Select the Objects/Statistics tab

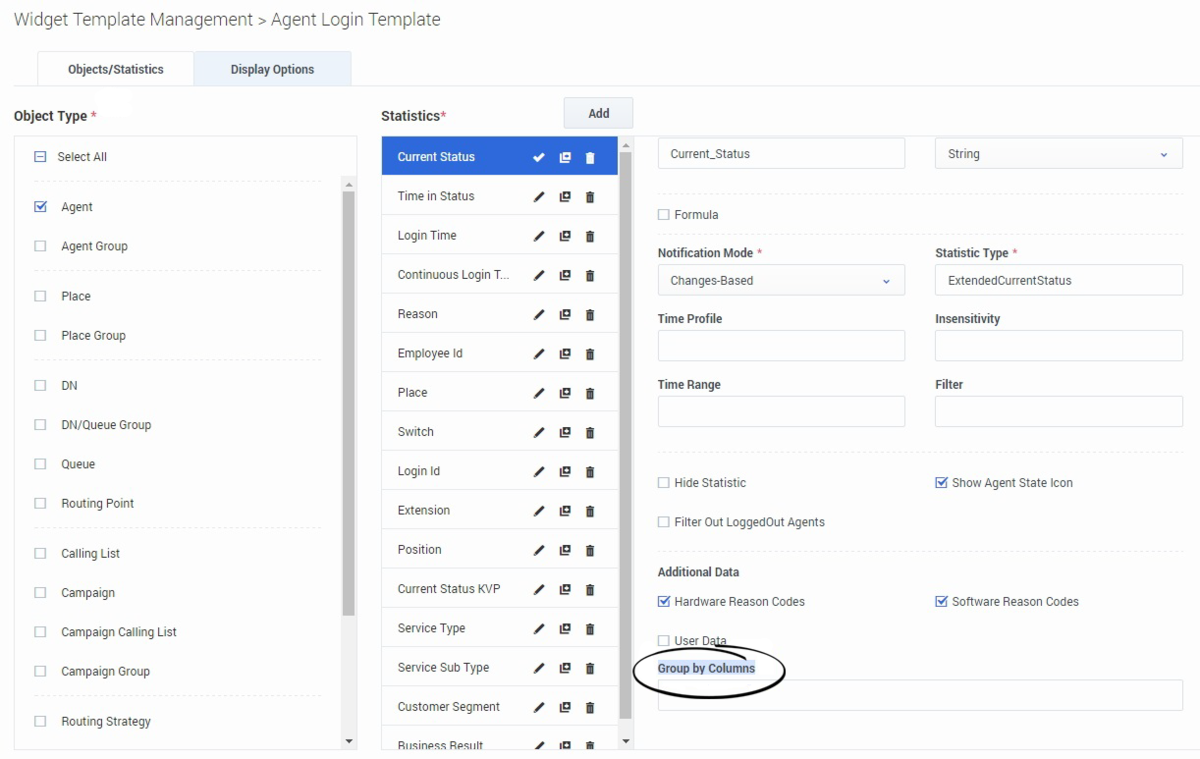pyautogui.click(x=116, y=69)
